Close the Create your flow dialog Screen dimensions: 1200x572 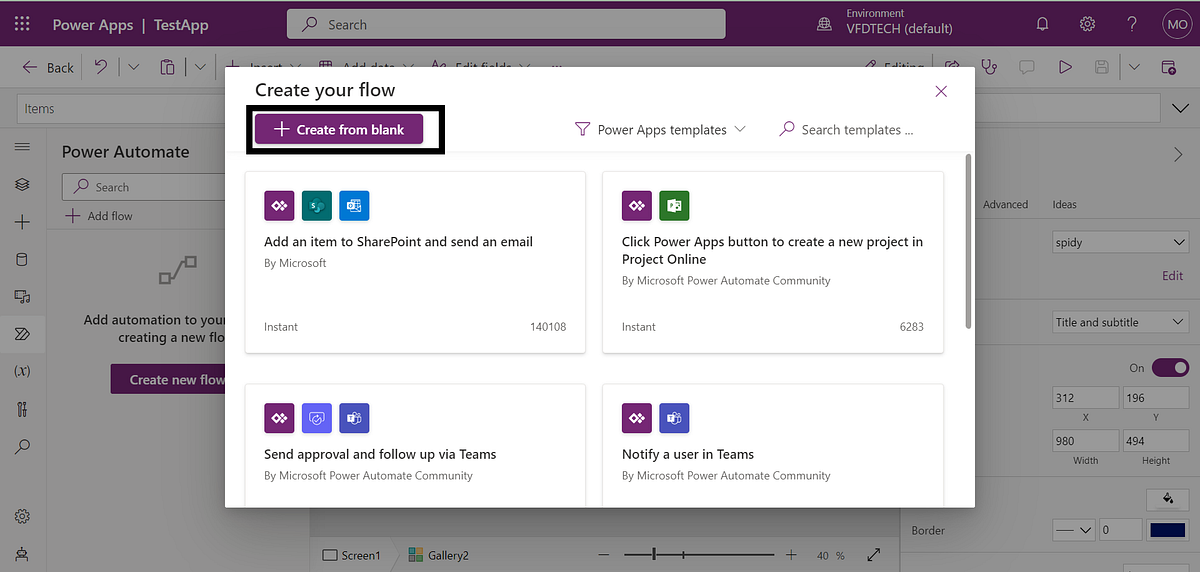tap(941, 91)
